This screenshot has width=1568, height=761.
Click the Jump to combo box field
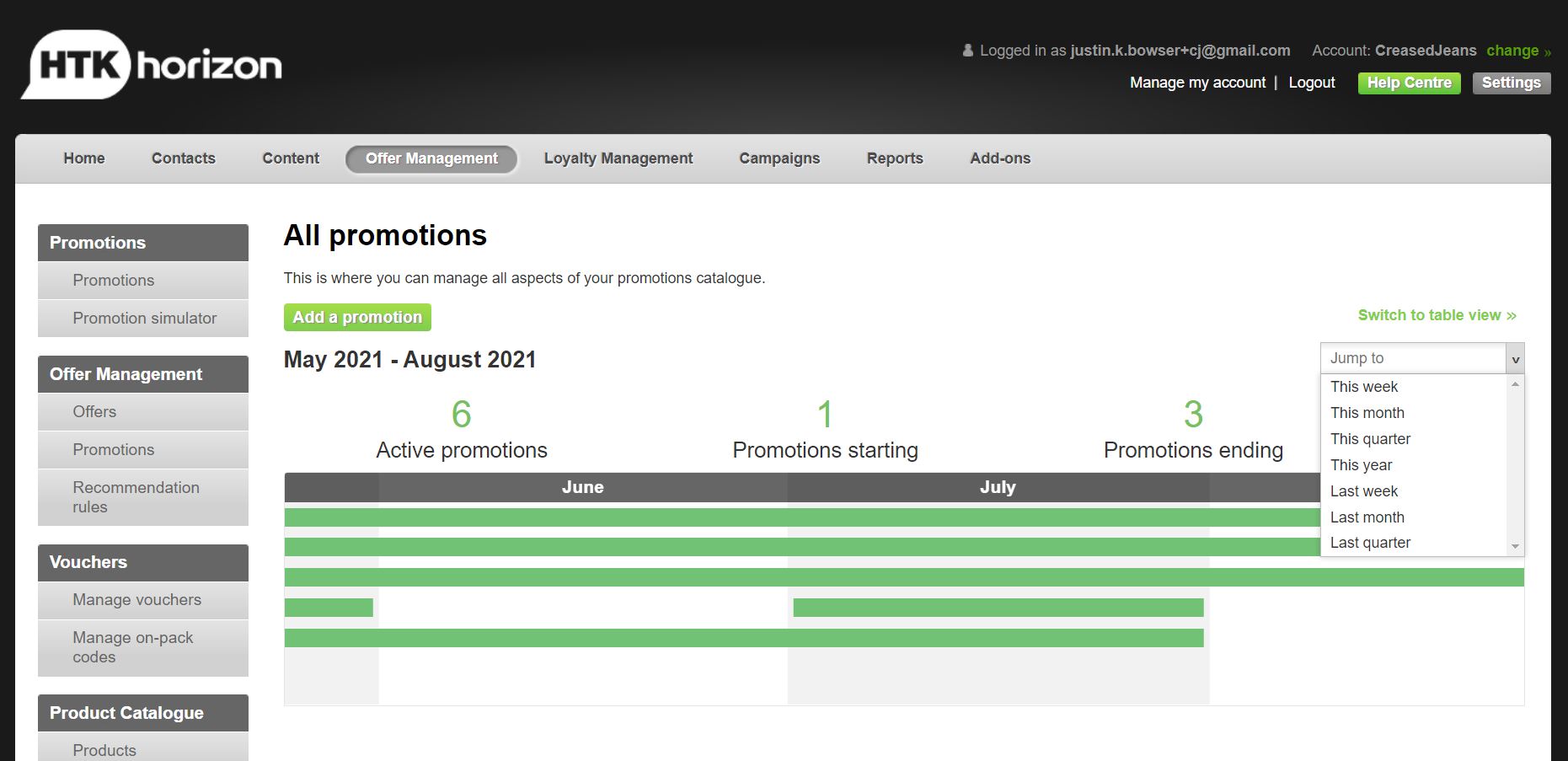tap(1413, 358)
